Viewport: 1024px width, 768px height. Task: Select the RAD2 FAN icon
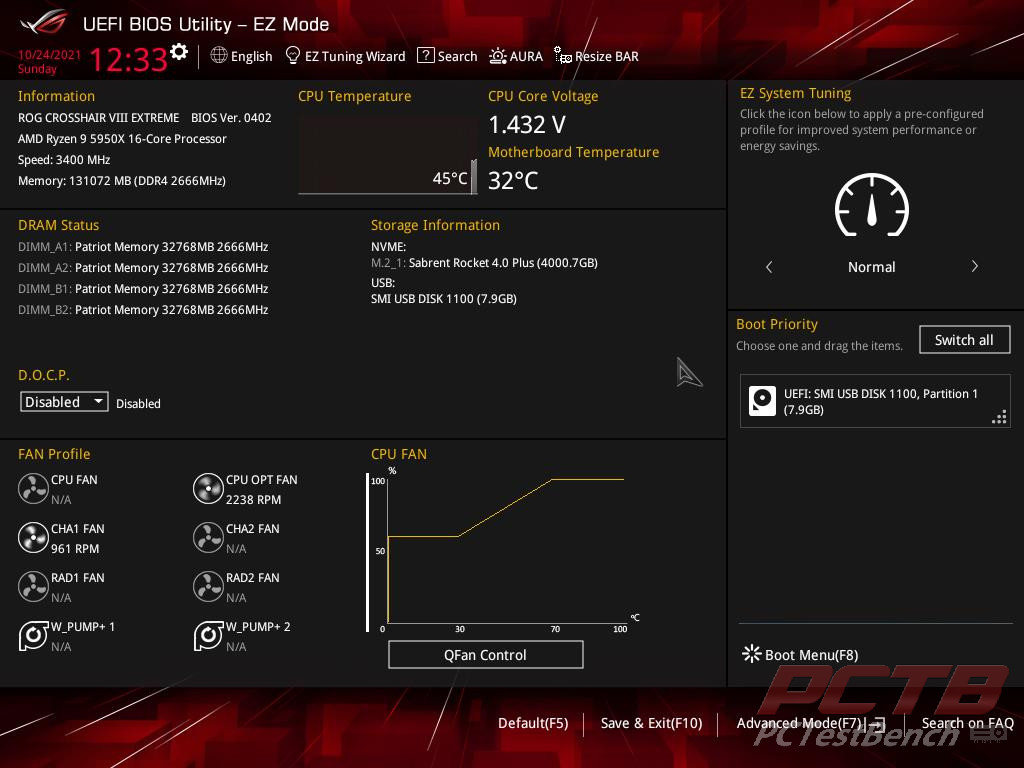coord(208,587)
